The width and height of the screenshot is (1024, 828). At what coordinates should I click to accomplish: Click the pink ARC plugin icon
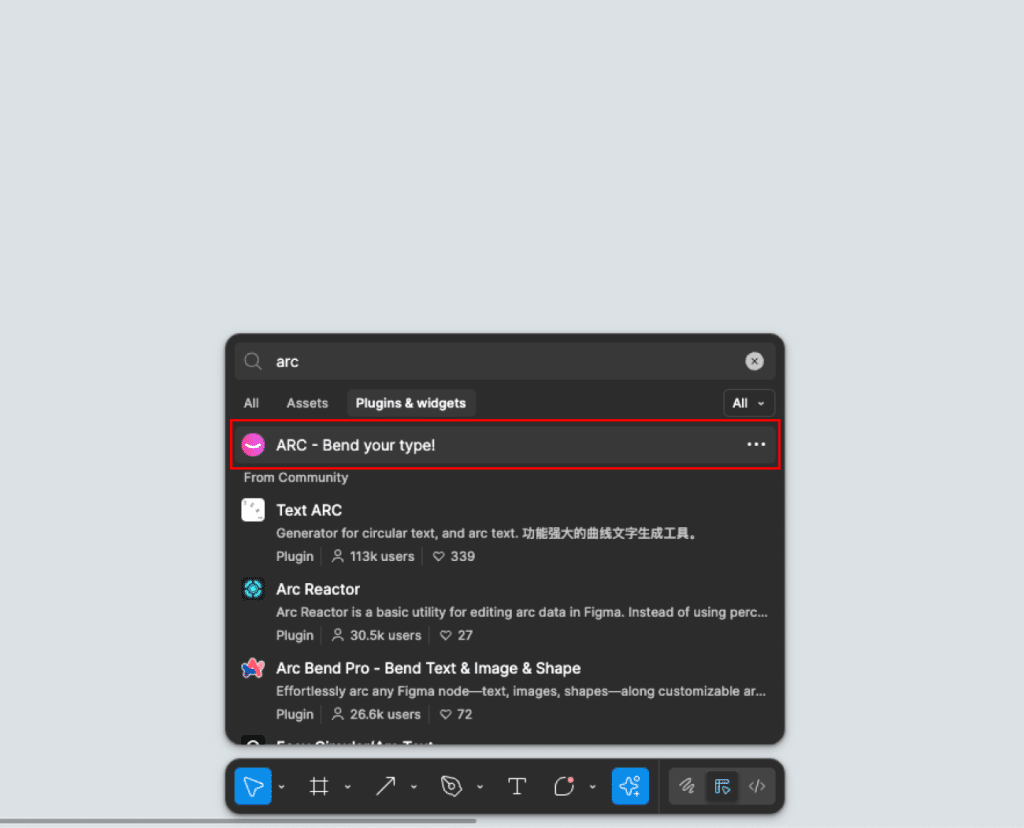pos(253,445)
